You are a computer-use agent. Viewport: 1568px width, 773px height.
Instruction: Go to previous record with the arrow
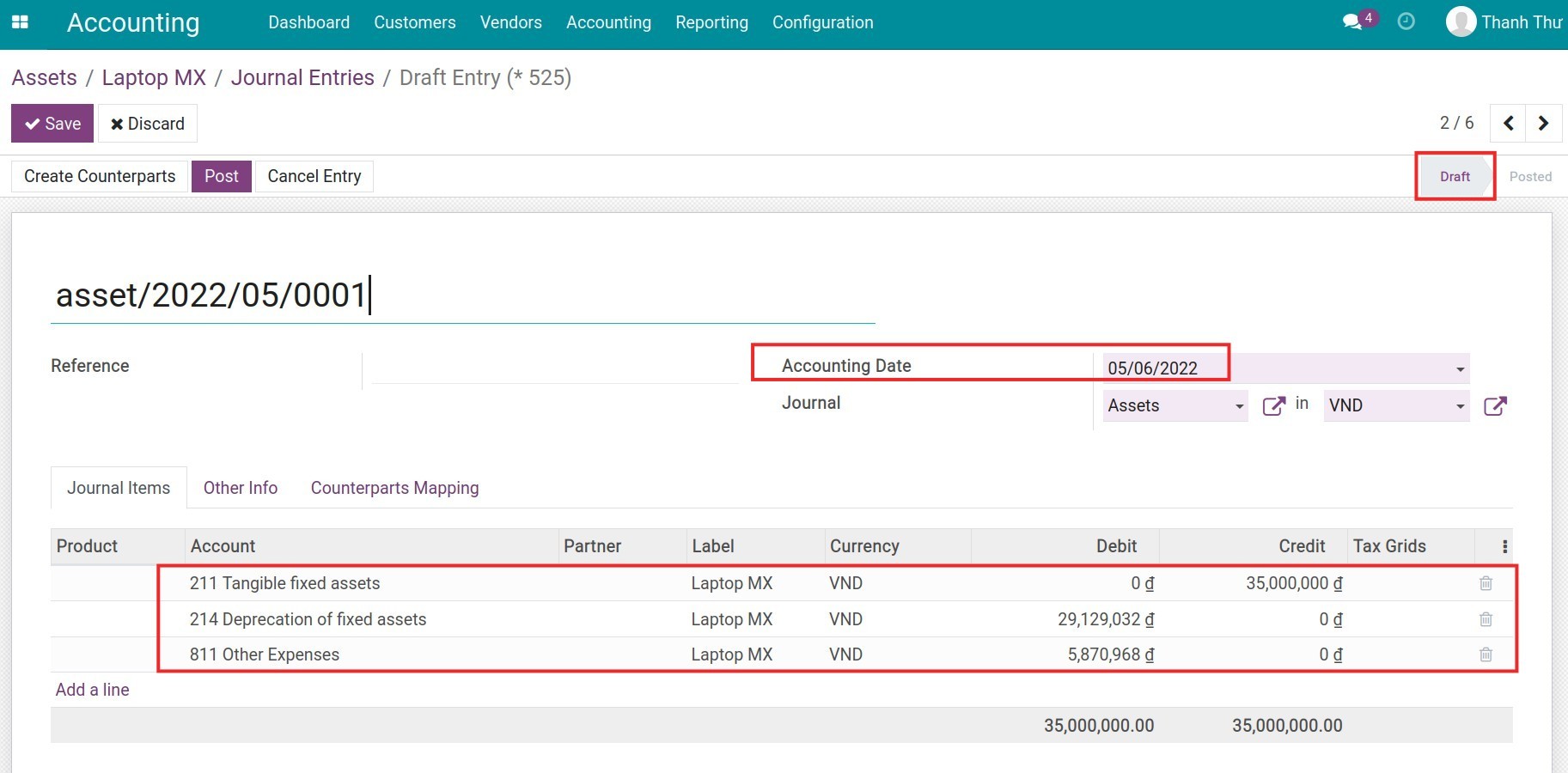click(1508, 123)
